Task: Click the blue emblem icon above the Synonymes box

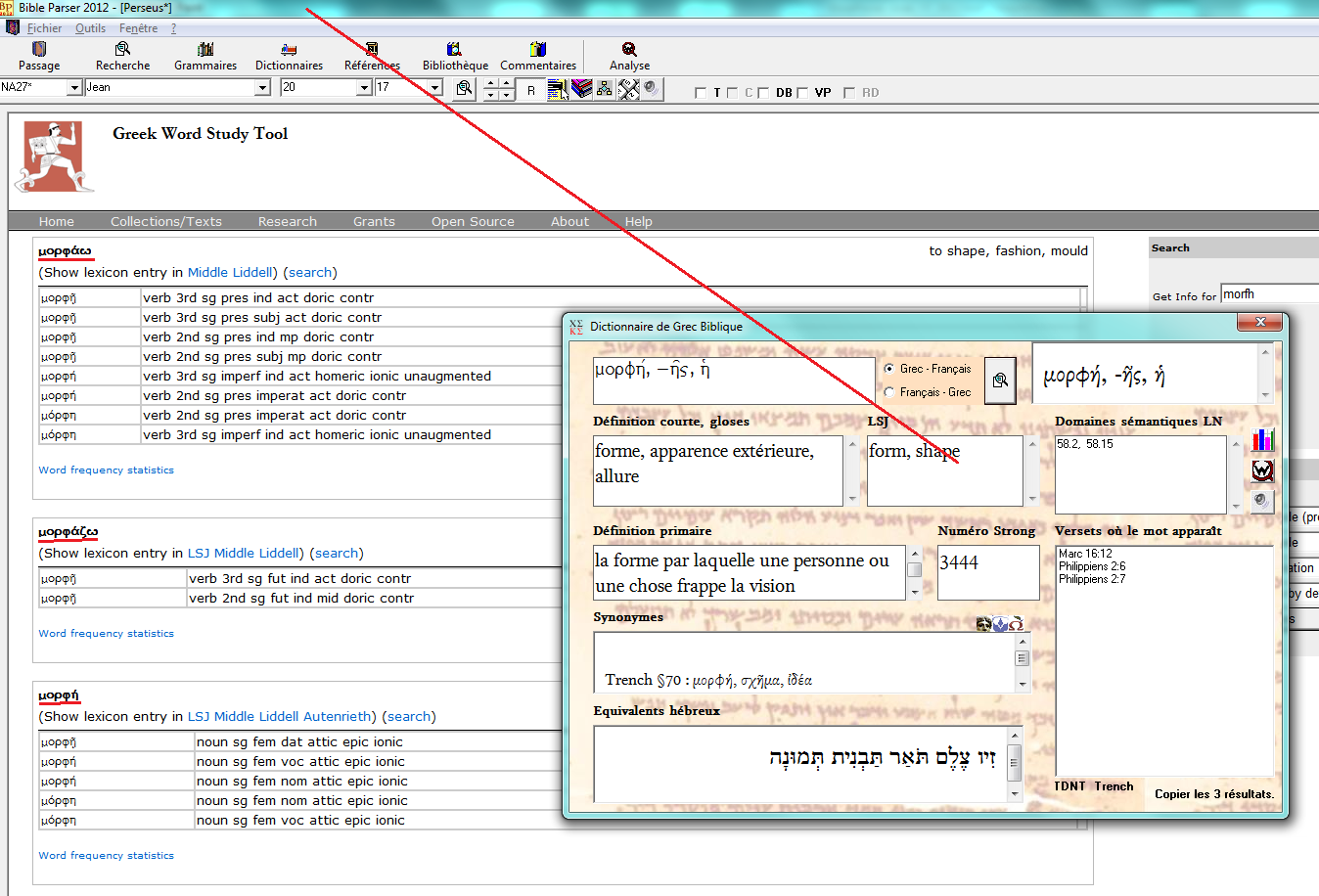Action: [1000, 624]
